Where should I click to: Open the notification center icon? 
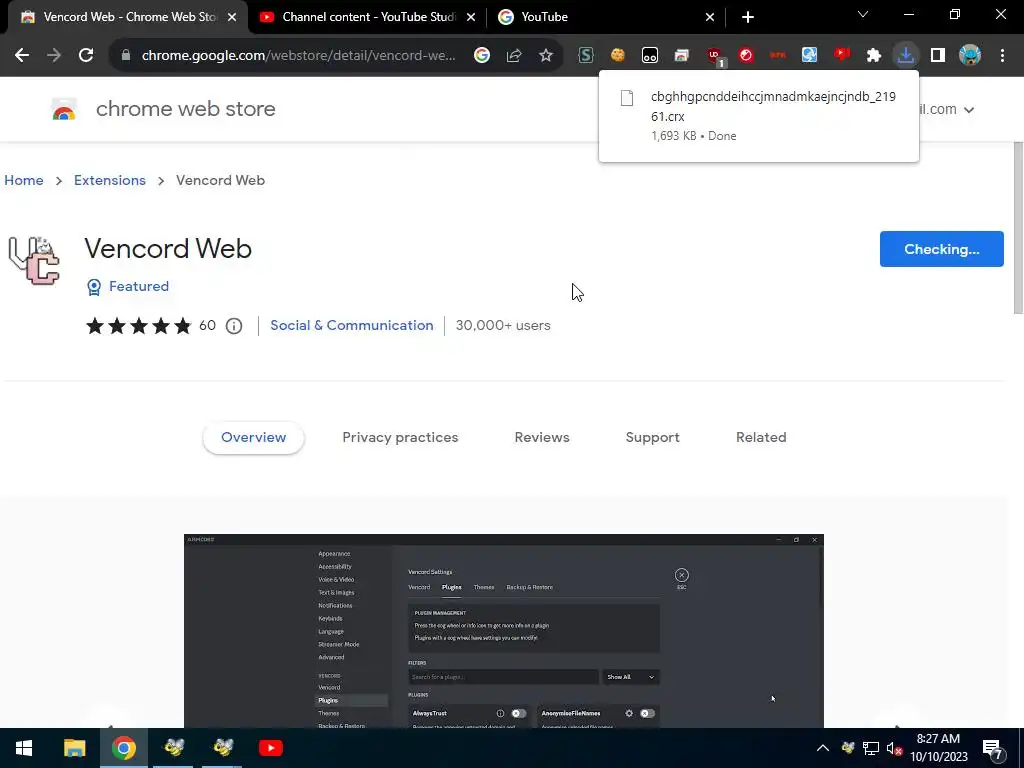click(x=992, y=748)
